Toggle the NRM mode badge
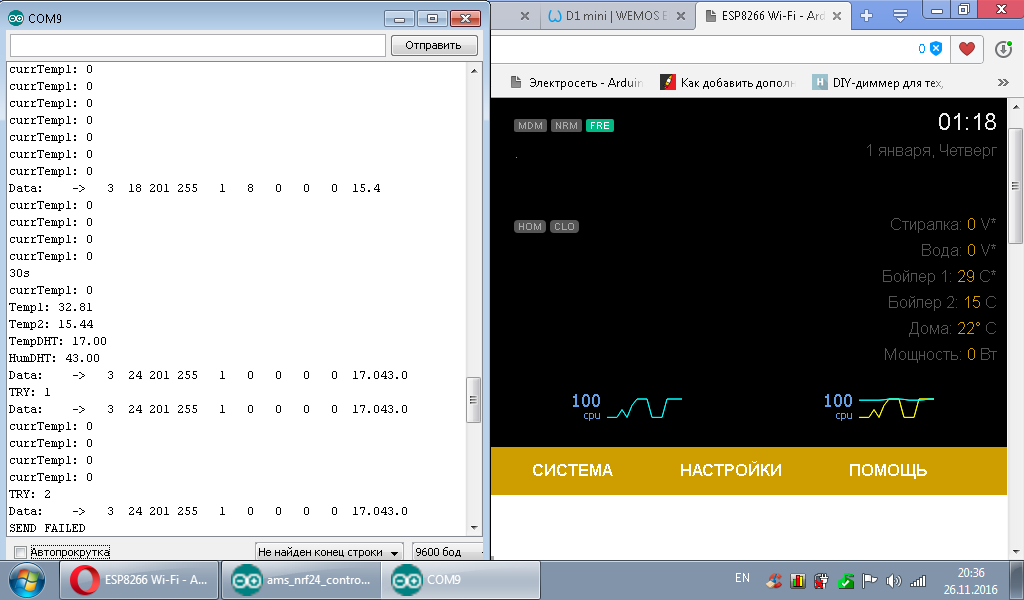The image size is (1024, 600). coord(566,125)
